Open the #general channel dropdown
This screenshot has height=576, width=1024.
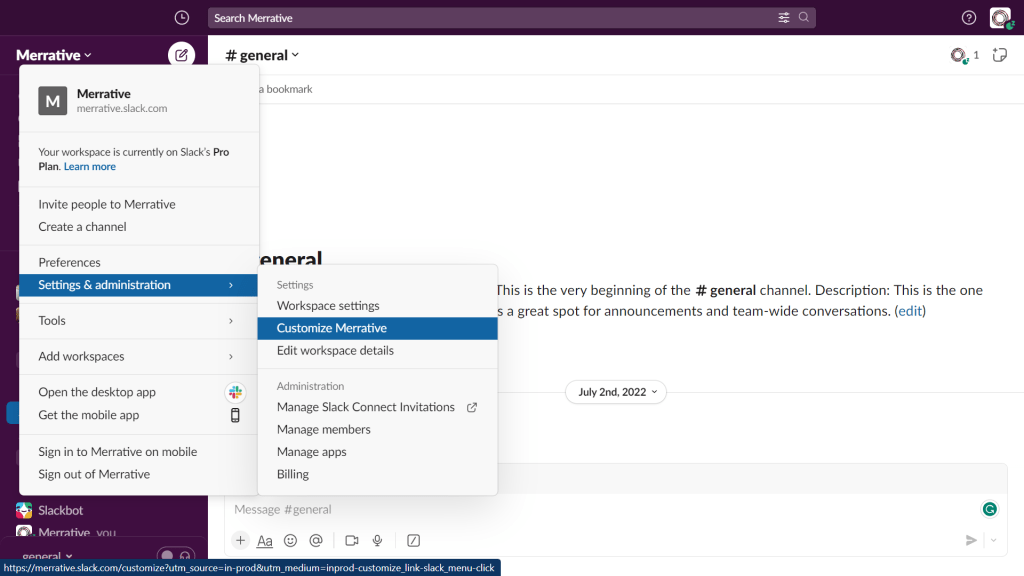(x=260, y=55)
